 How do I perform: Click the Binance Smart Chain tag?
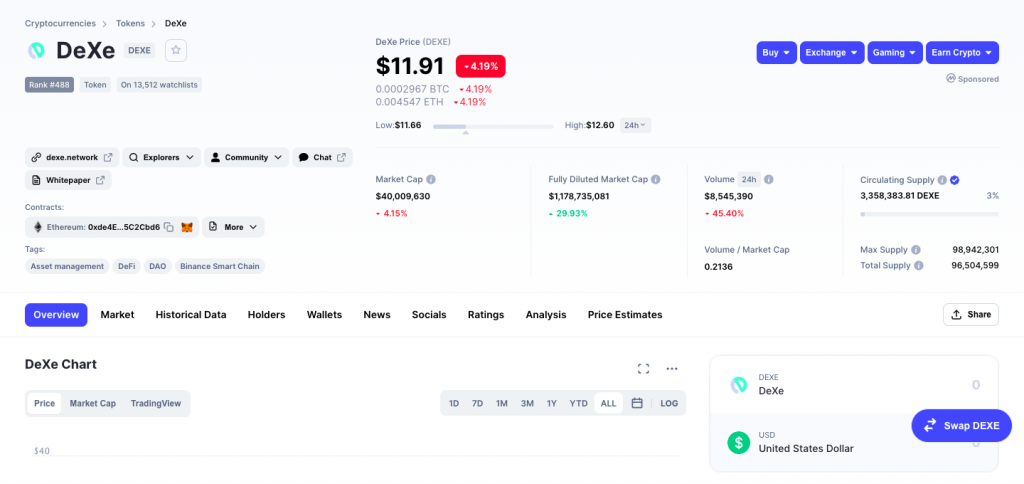click(219, 266)
